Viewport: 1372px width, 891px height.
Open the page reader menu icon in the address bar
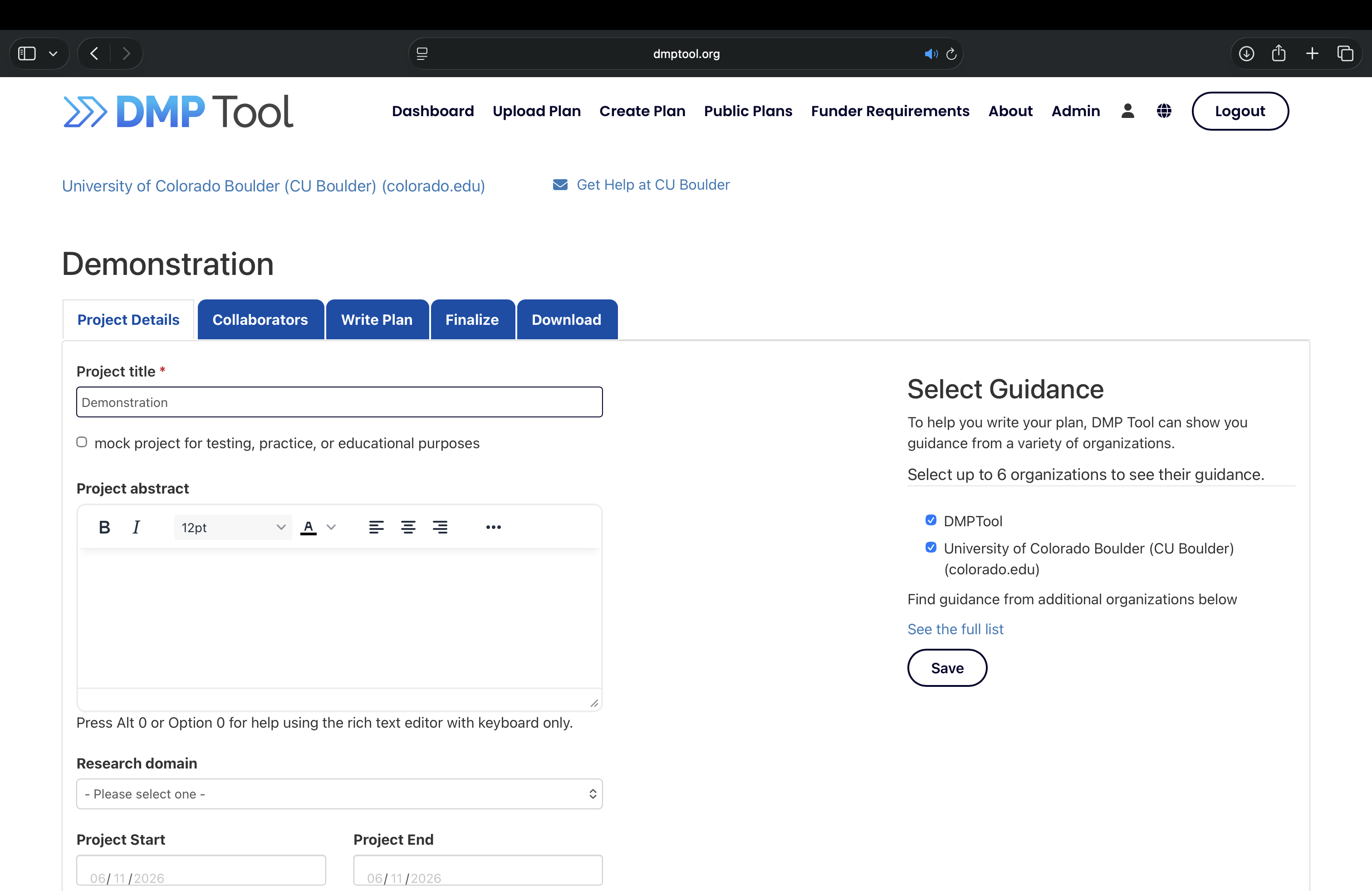tap(422, 54)
